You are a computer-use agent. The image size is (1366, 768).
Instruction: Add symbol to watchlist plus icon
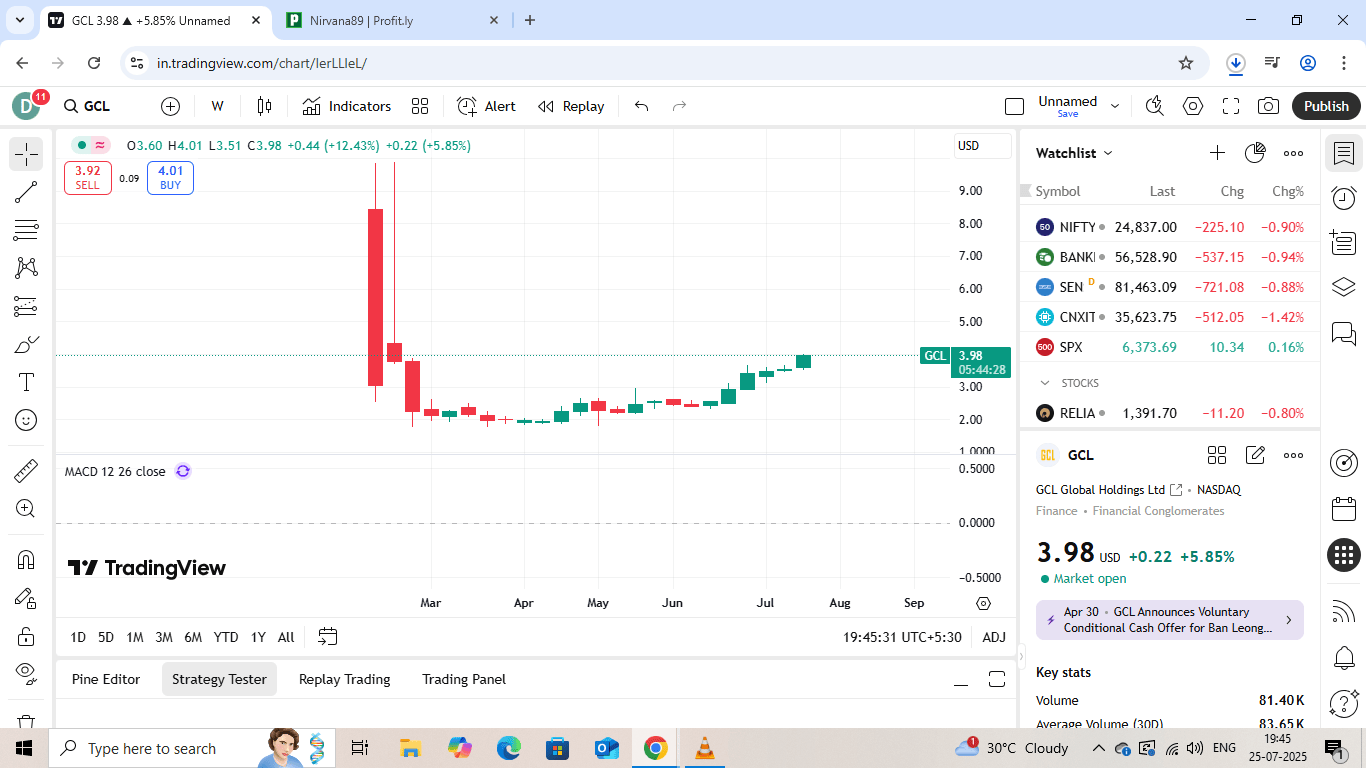[1217, 153]
